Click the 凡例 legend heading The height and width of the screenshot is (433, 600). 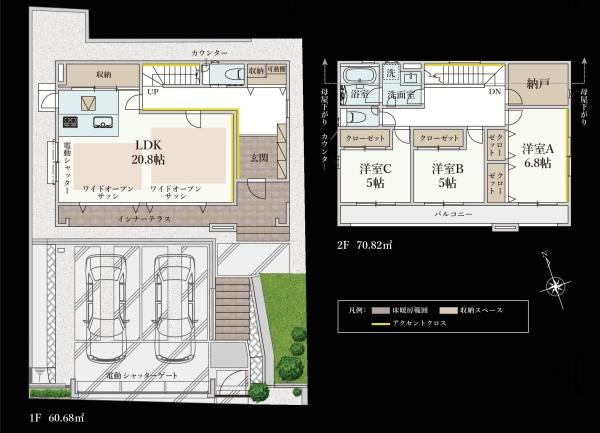click(x=355, y=310)
